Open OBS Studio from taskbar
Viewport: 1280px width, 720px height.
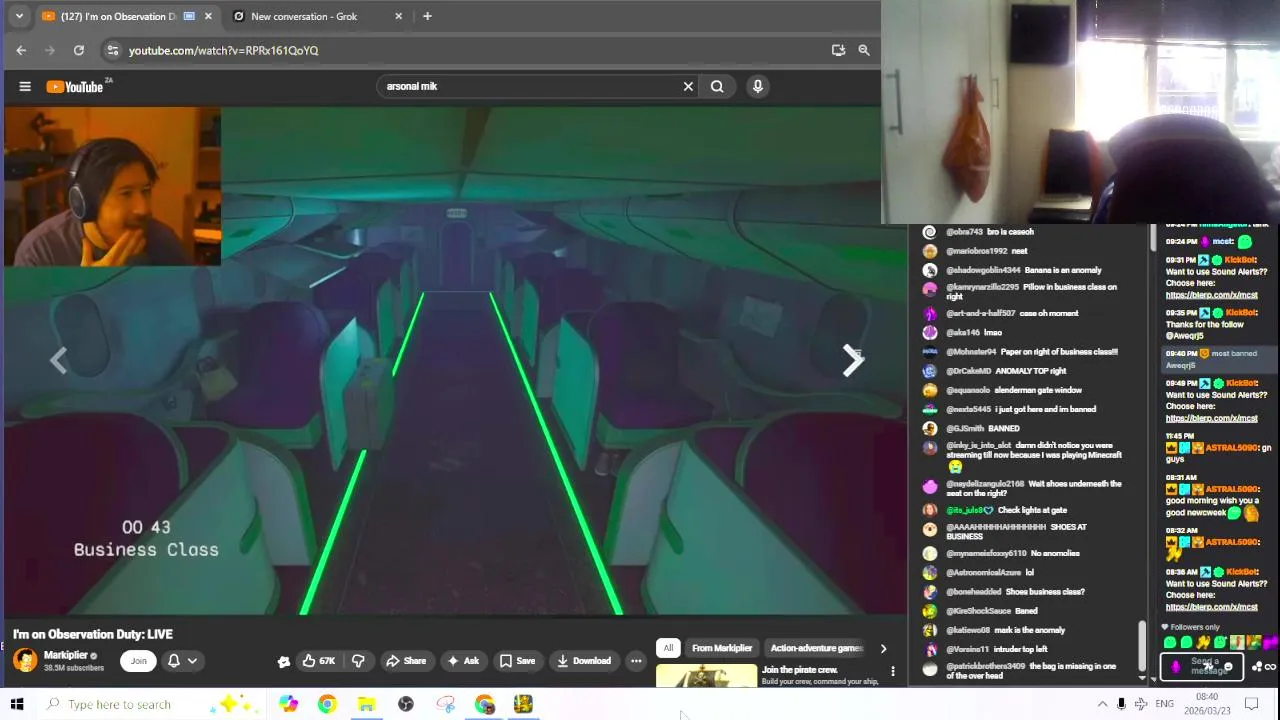[406, 704]
